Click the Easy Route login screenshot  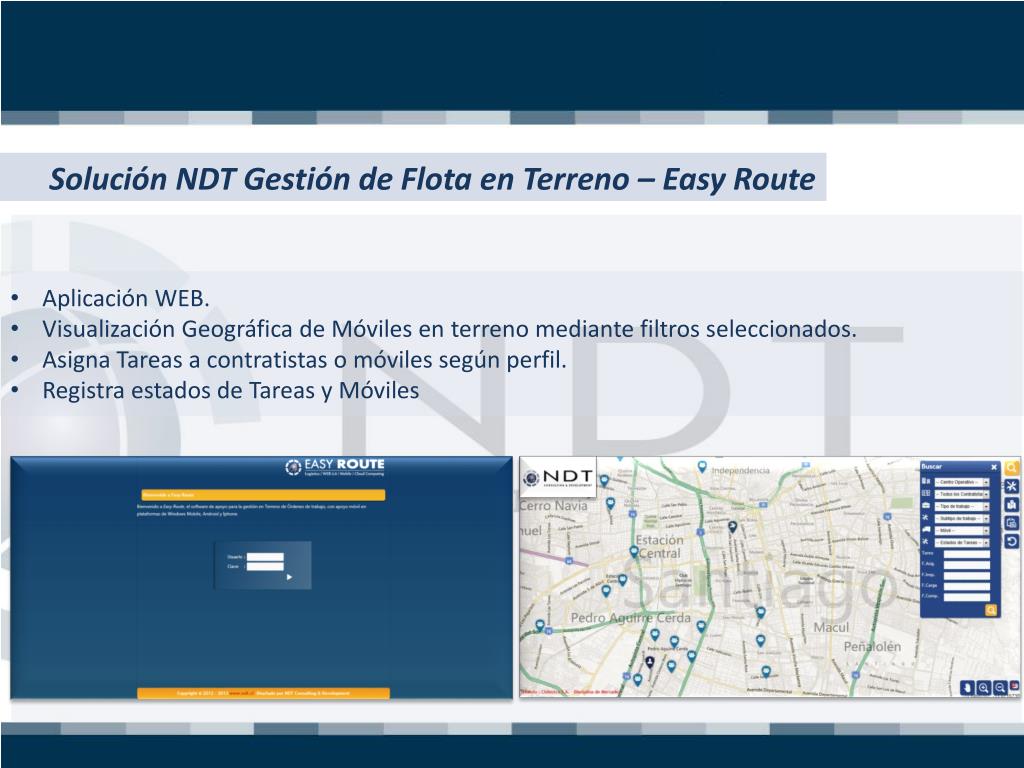[261, 578]
